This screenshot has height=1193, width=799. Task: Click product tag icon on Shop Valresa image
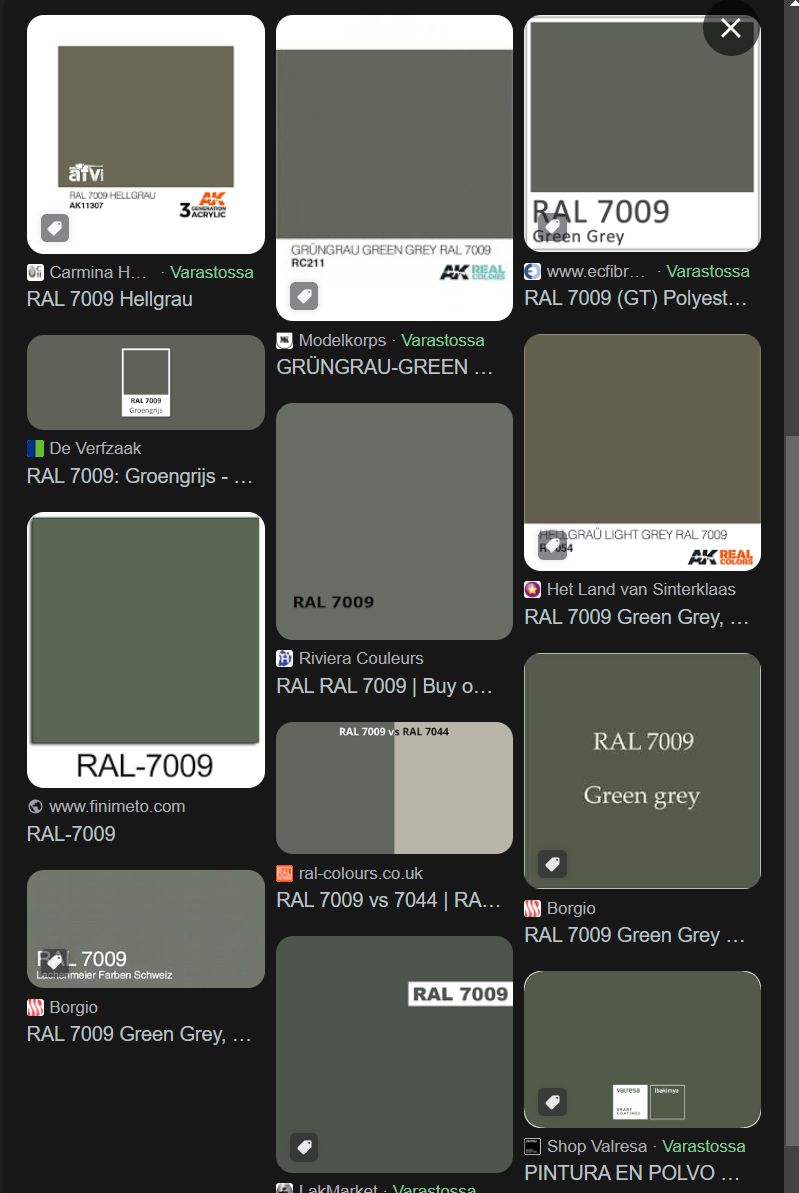tap(552, 1101)
